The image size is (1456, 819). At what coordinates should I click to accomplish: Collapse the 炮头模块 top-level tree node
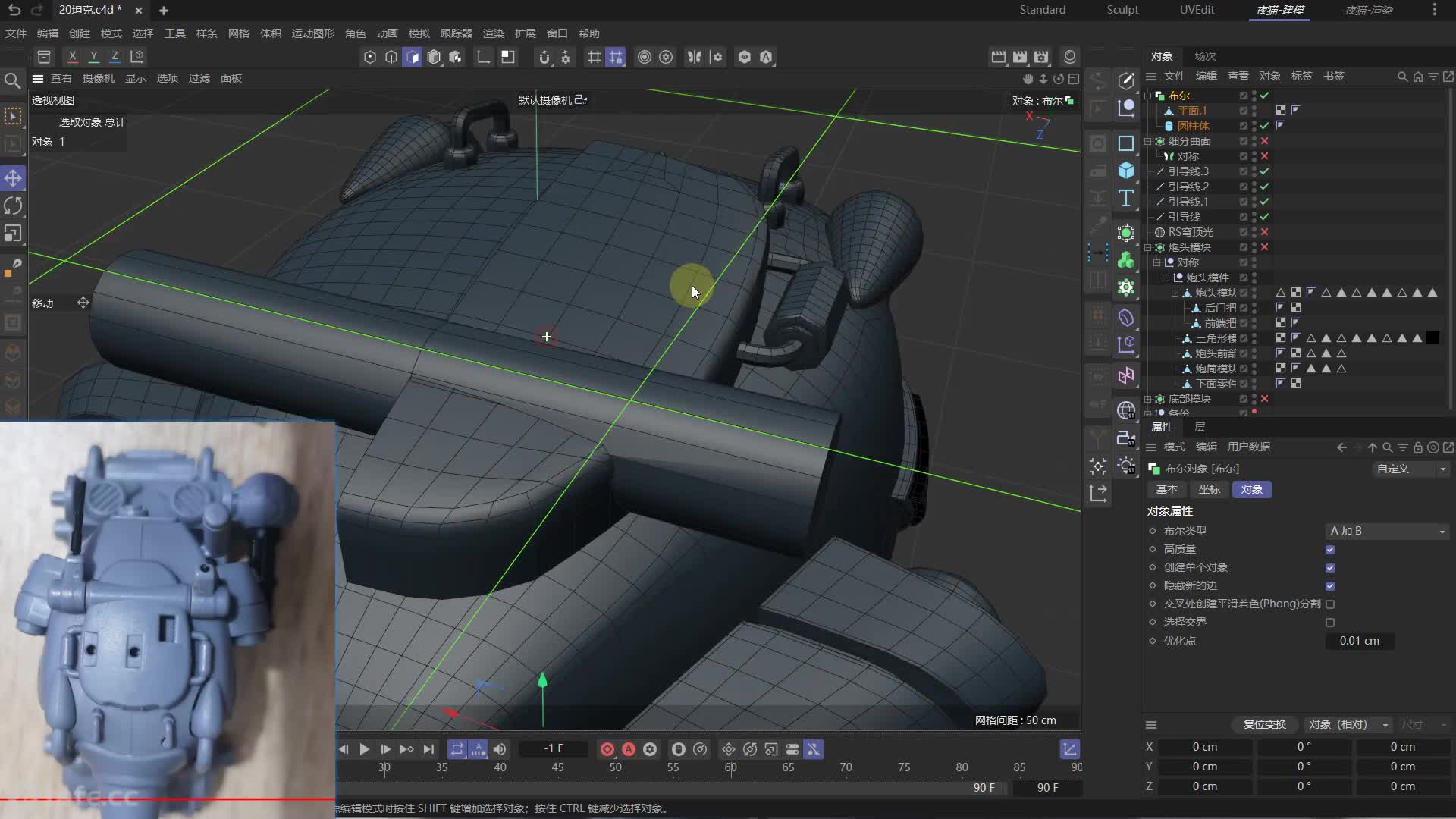pos(1148,247)
